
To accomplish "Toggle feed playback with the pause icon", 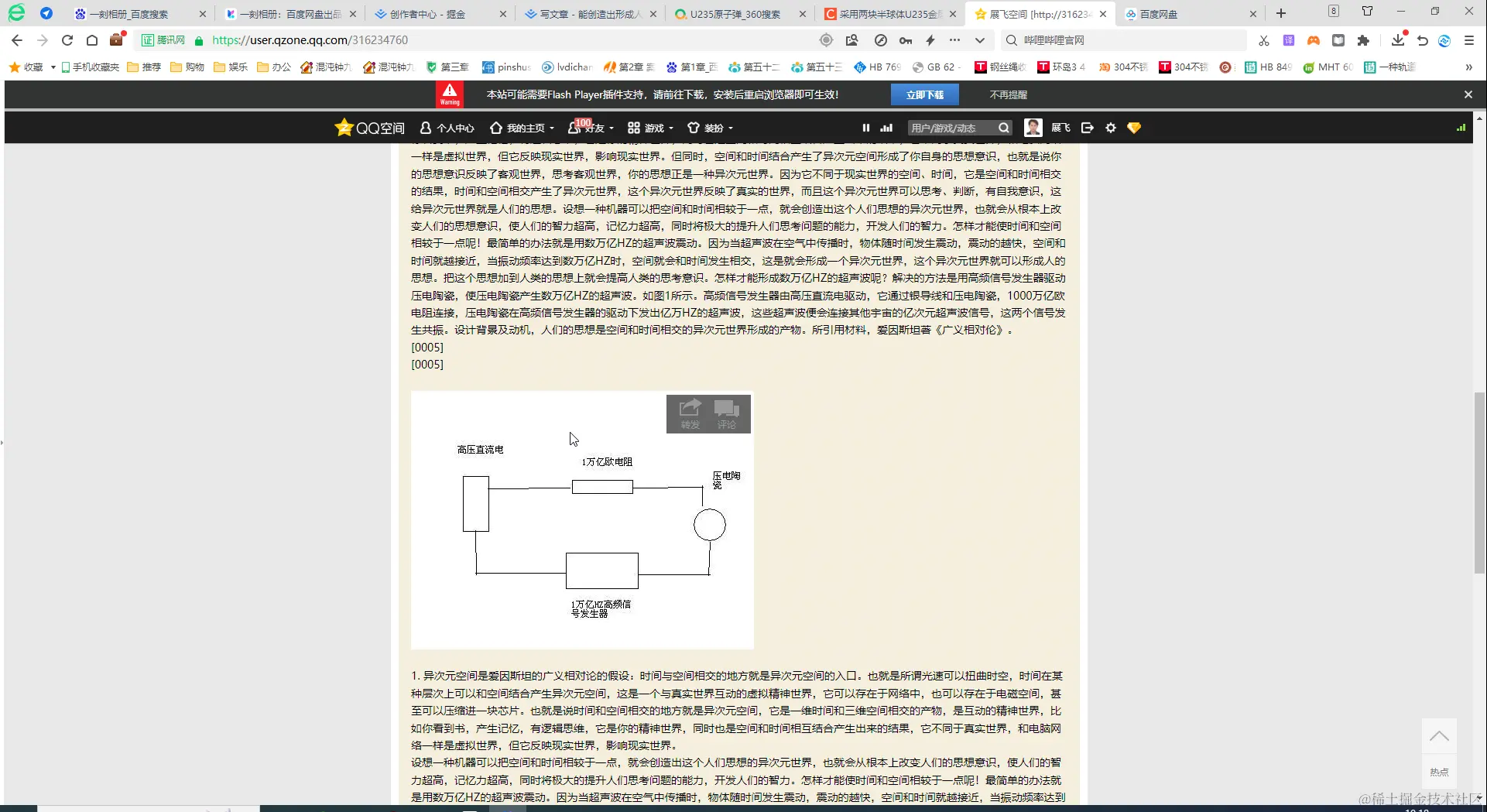I will point(865,128).
